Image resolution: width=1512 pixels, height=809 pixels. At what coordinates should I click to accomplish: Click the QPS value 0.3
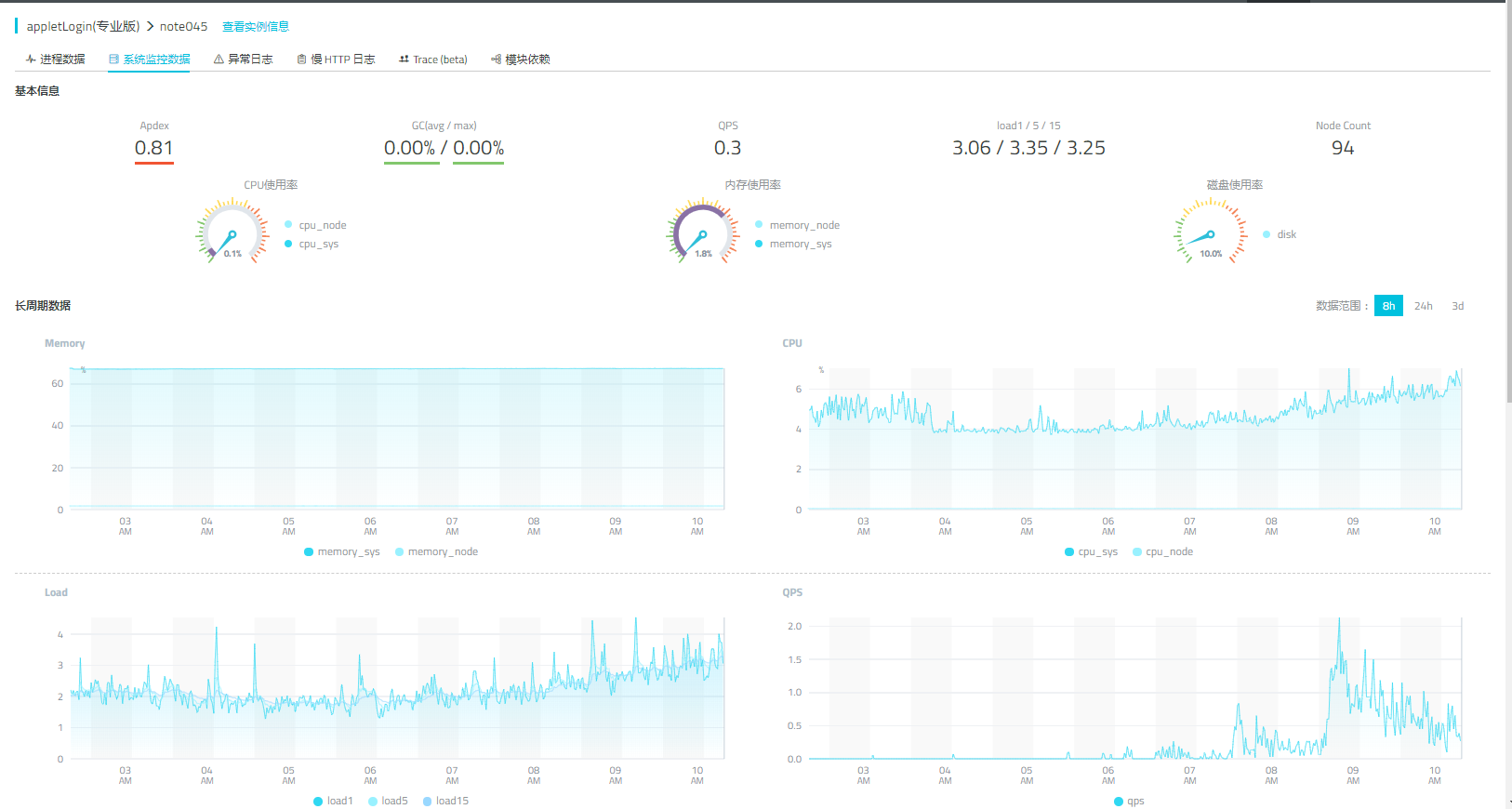pos(727,148)
